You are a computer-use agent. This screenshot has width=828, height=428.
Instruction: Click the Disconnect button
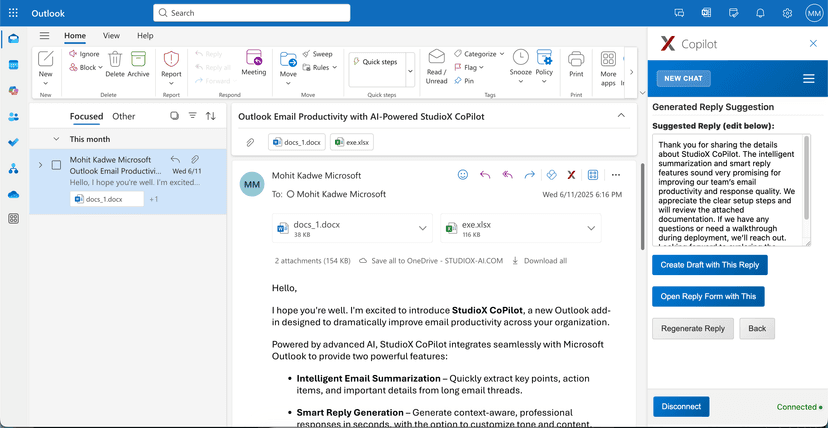pos(681,406)
